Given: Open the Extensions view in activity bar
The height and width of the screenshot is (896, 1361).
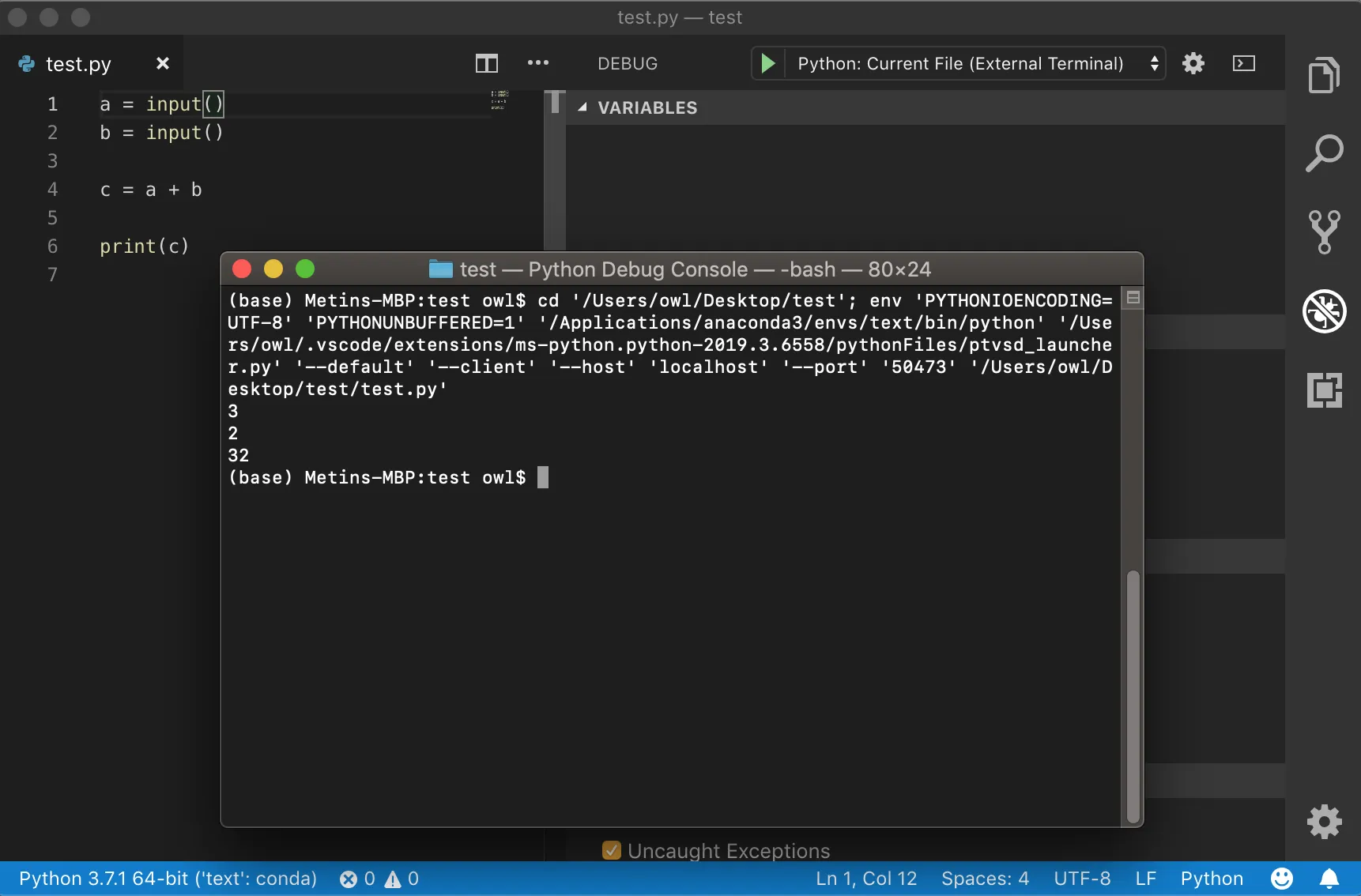Looking at the screenshot, I should [x=1325, y=390].
